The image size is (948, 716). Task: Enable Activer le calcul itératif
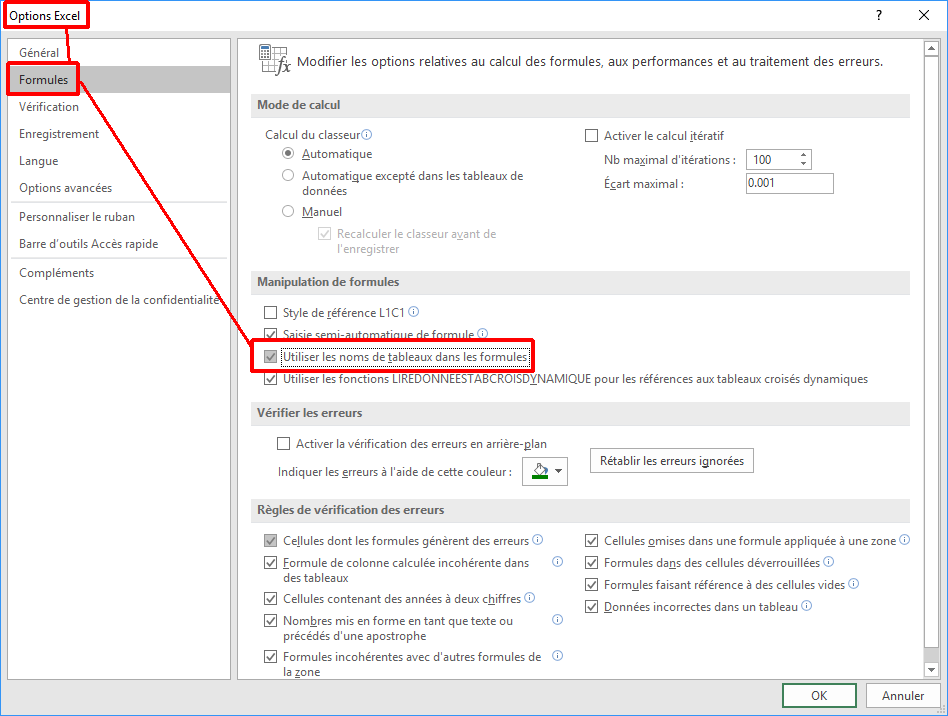(591, 135)
